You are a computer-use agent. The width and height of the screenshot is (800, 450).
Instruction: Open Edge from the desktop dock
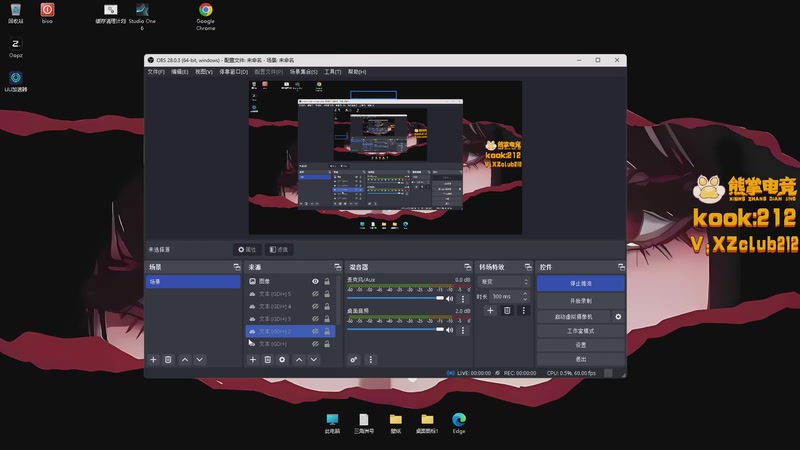(x=459, y=423)
